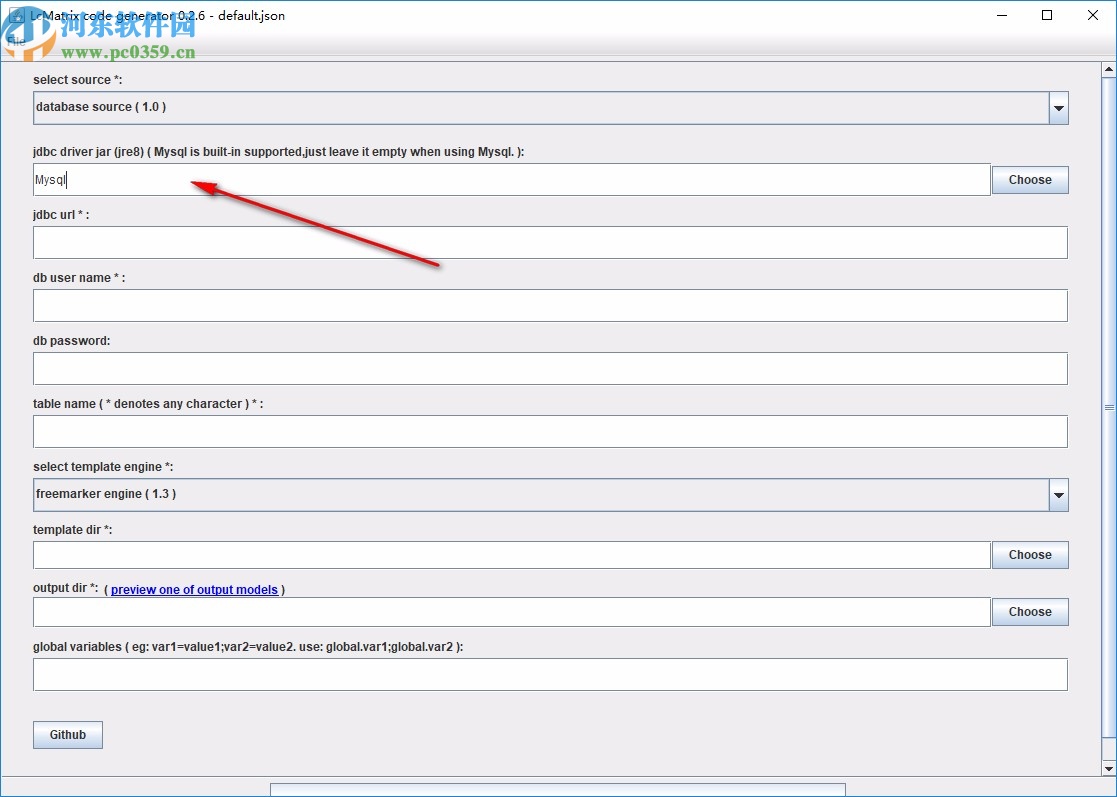Viewport: 1117px width, 797px height.
Task: Click the table name input field
Action: [550, 432]
